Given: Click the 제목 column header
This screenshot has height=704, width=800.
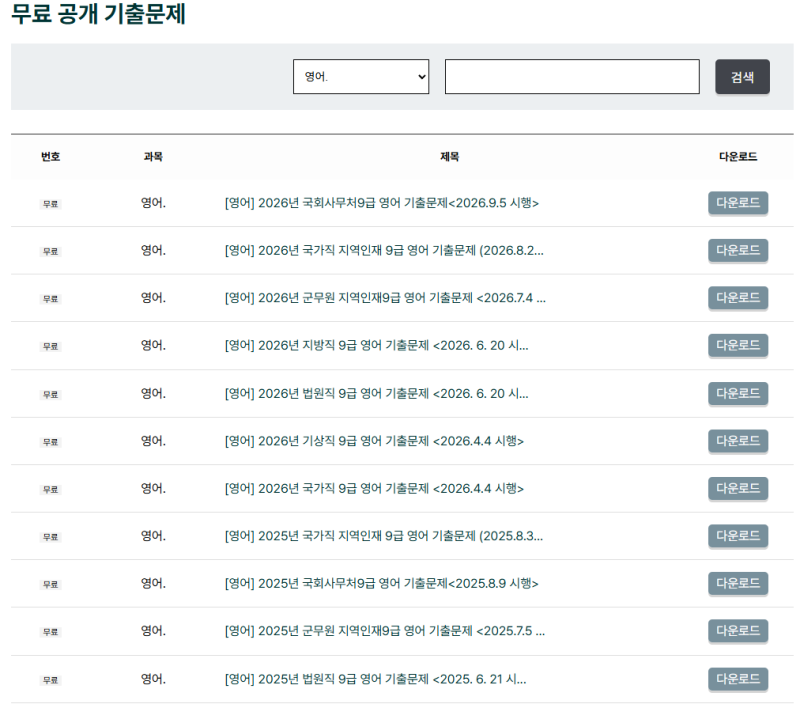Looking at the screenshot, I should (x=449, y=157).
